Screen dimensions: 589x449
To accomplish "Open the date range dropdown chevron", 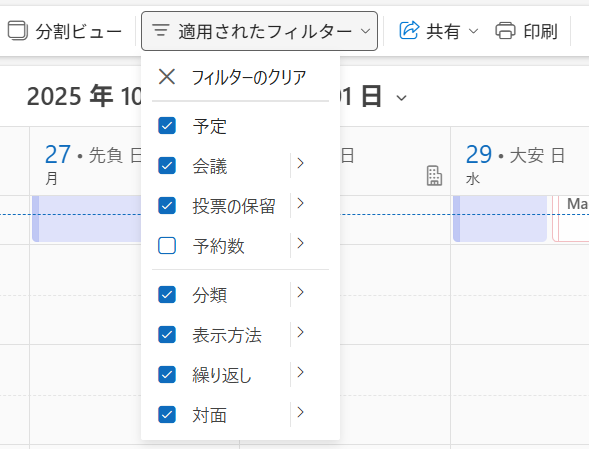I will pos(402,98).
